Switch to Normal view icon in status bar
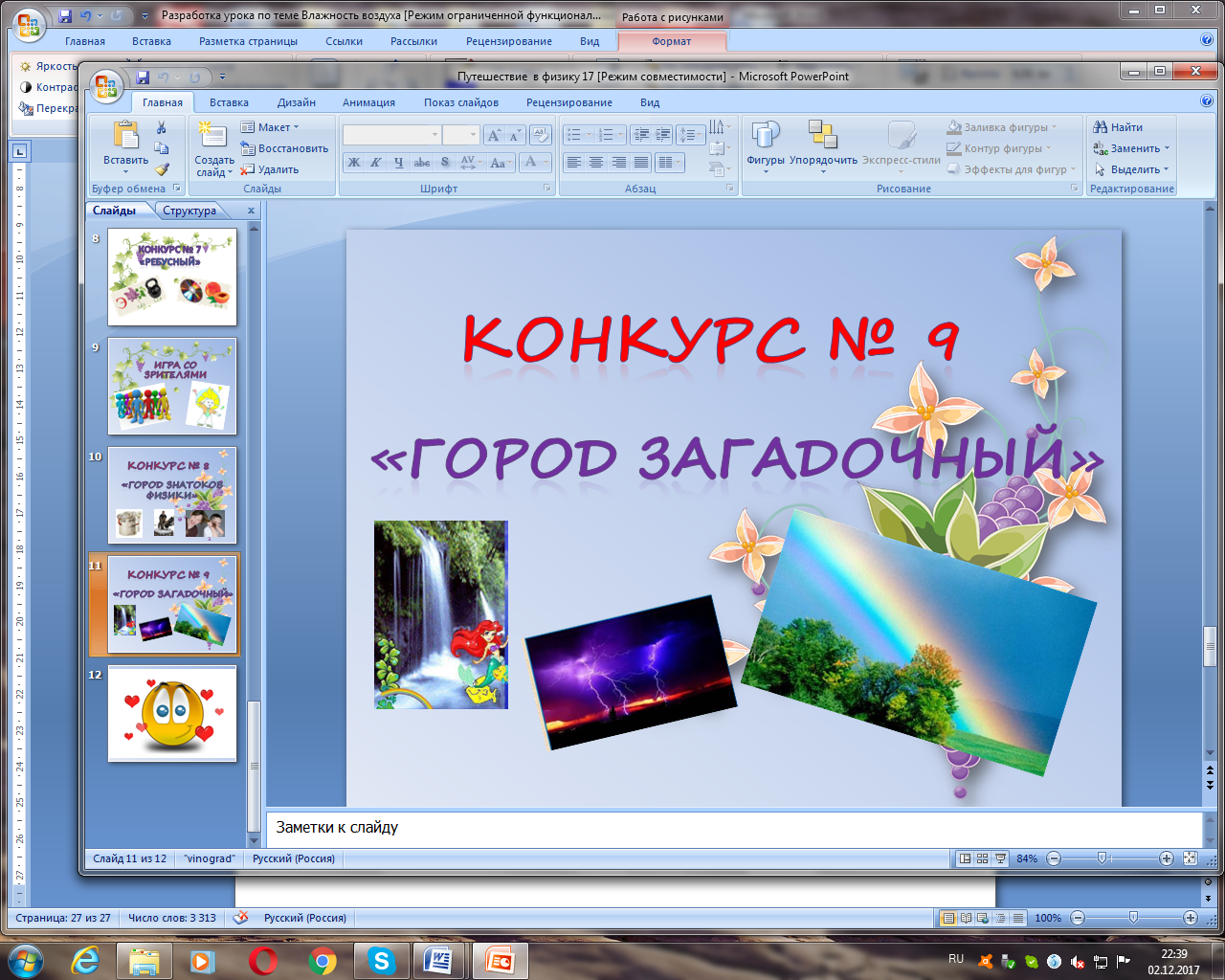The image size is (1225, 980). (x=965, y=858)
